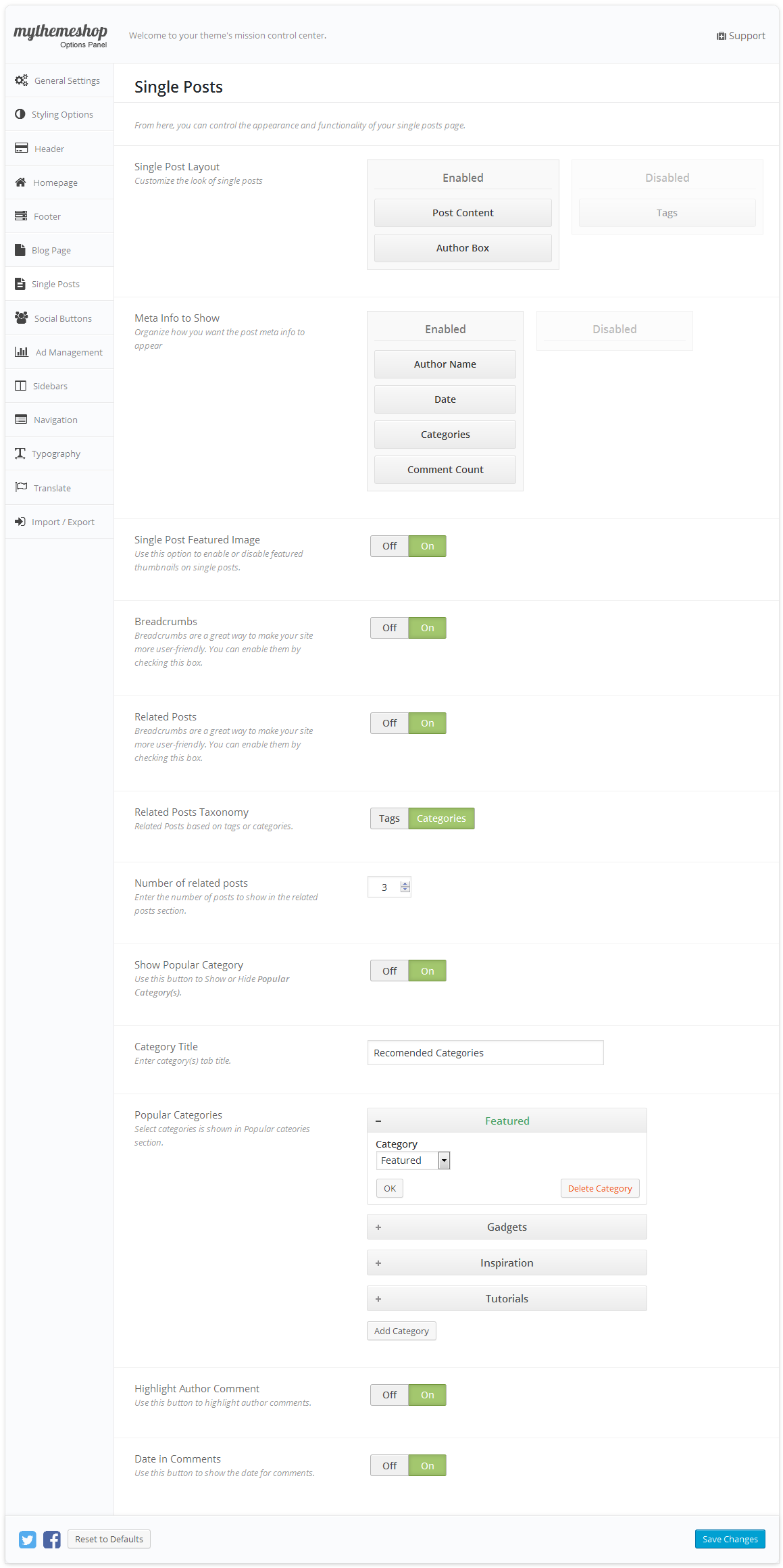Go to the Blog Page section
Screen dimensions: 783x1568
click(x=51, y=250)
